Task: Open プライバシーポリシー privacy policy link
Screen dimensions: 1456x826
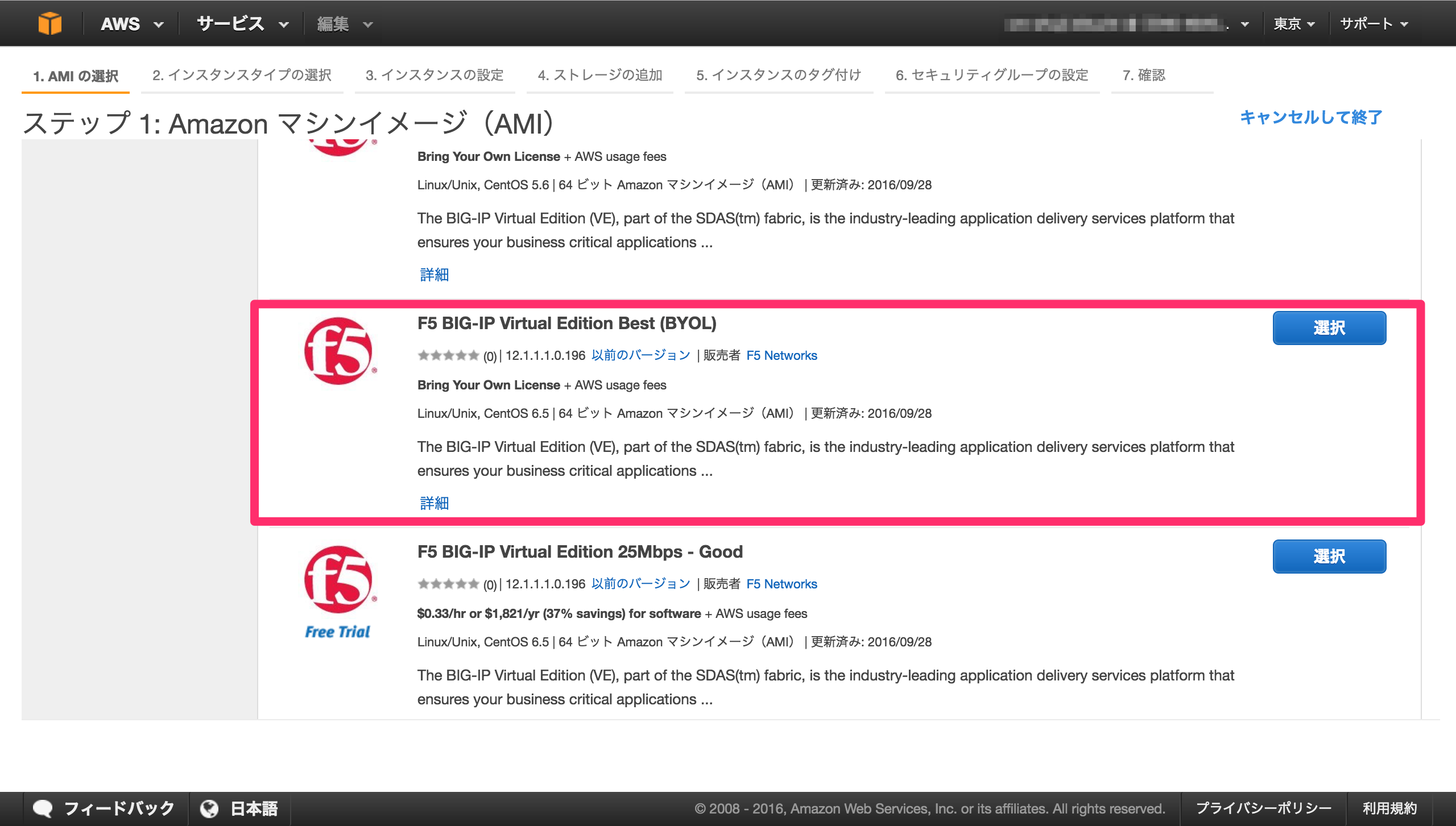Action: (x=1264, y=808)
